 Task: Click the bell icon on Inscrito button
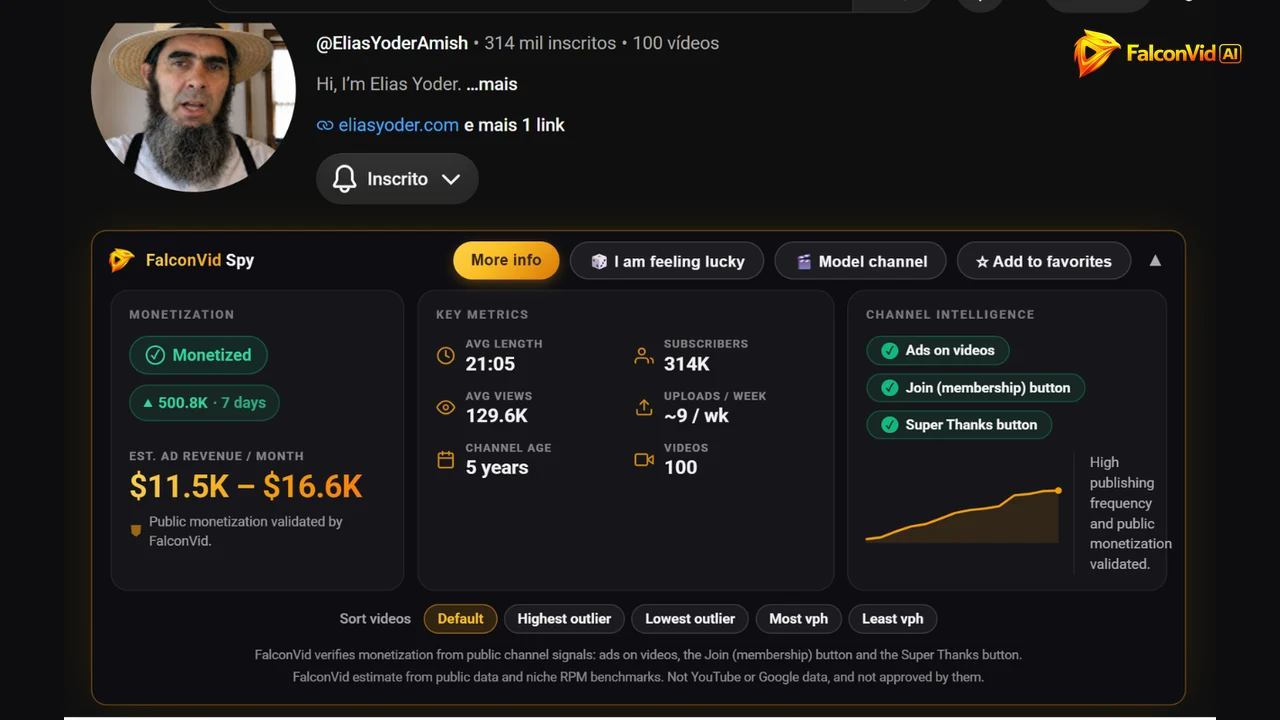[345, 179]
